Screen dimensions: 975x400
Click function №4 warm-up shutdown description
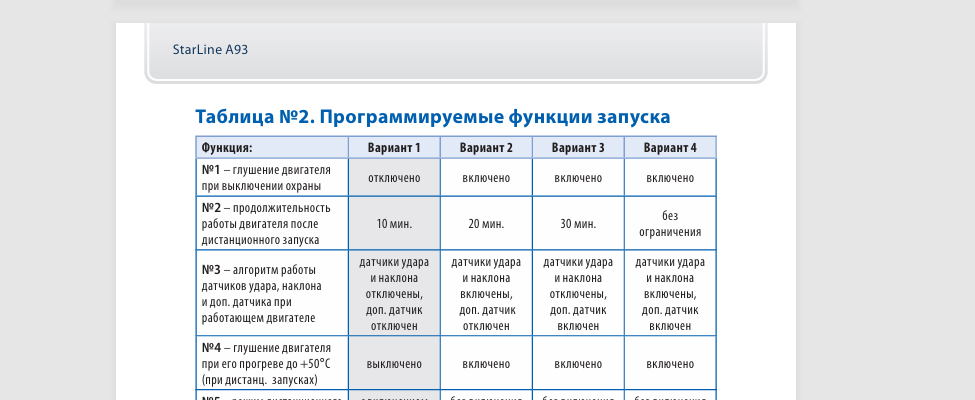coord(266,364)
